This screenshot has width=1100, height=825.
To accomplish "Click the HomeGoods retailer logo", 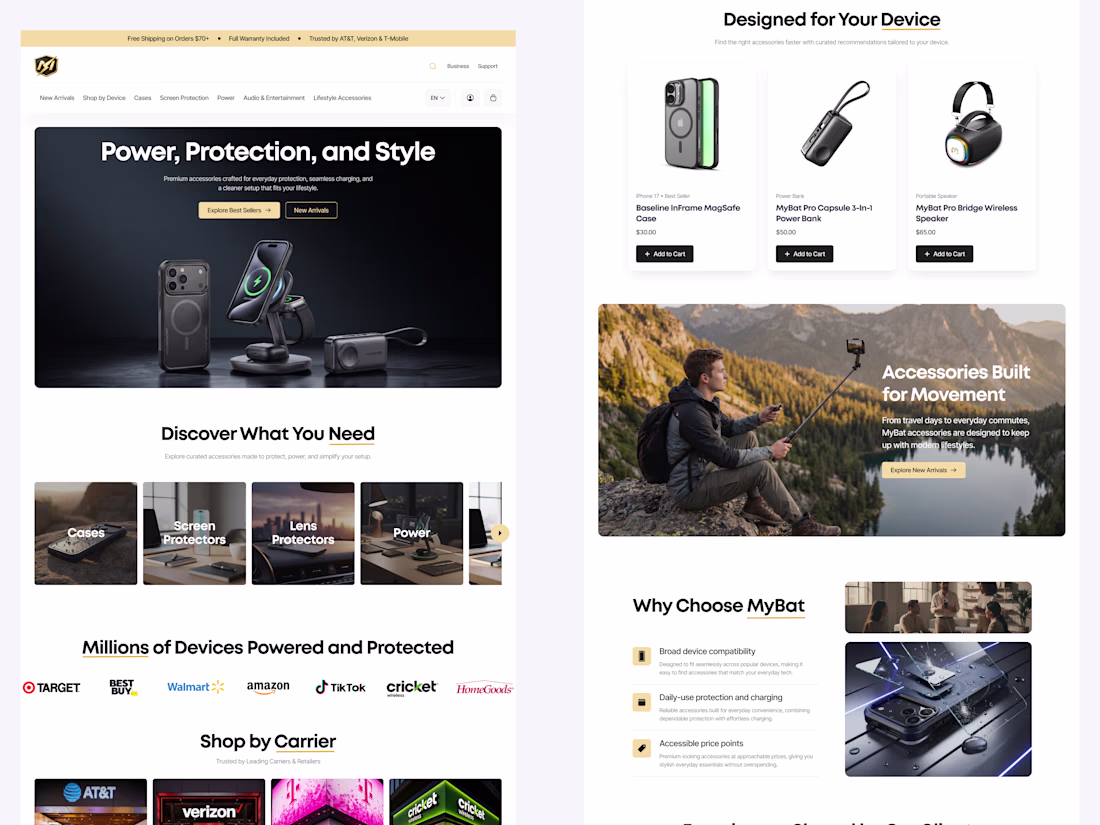I will click(x=485, y=688).
